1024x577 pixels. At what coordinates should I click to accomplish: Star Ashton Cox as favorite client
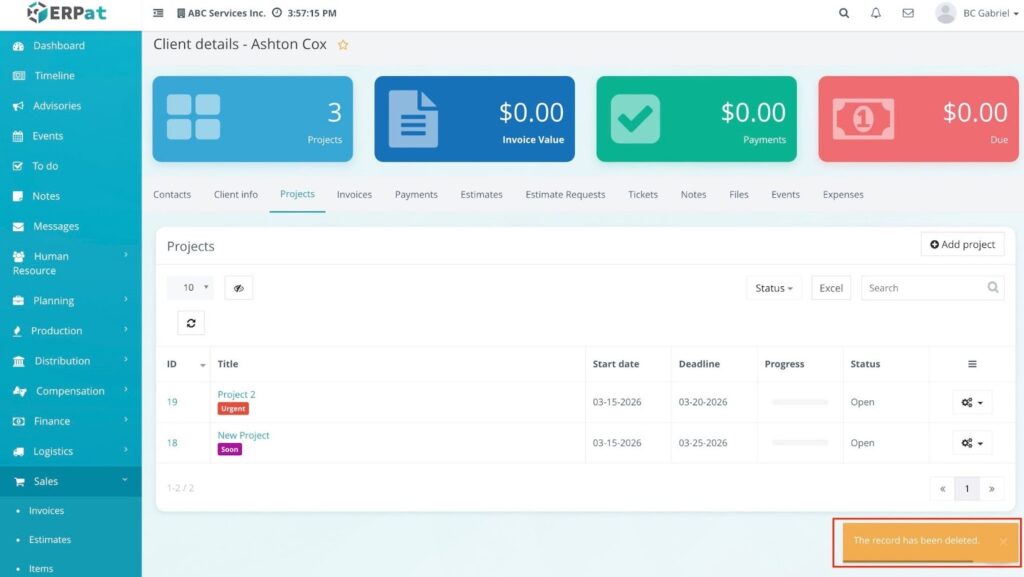click(x=343, y=45)
